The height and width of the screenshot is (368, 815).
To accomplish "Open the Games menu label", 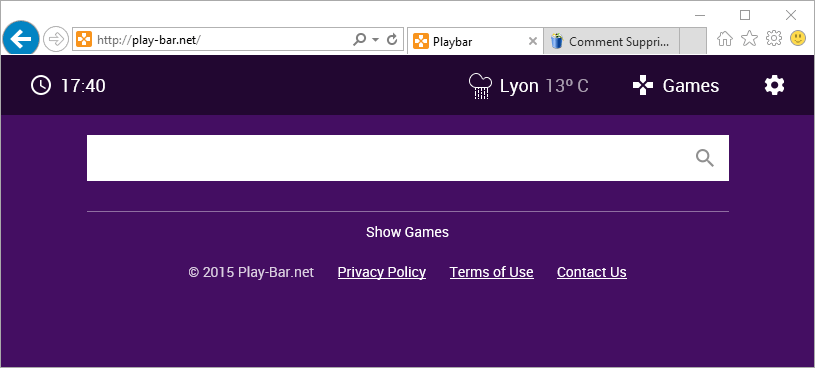I will tap(690, 86).
